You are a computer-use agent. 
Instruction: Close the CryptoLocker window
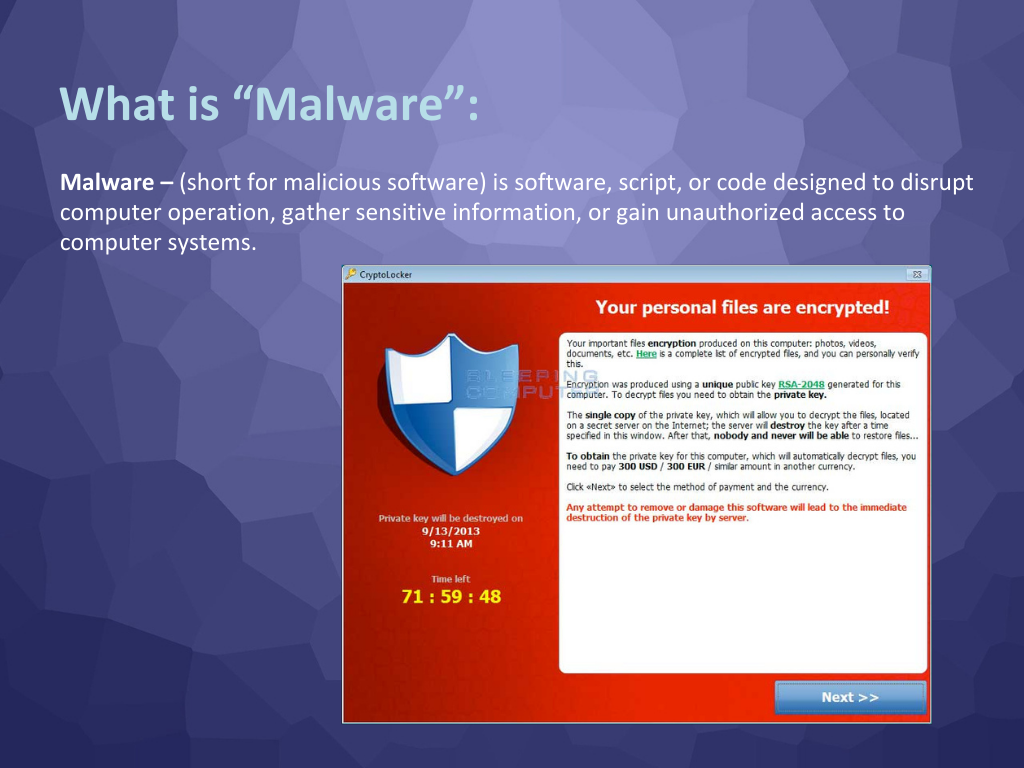click(x=917, y=274)
